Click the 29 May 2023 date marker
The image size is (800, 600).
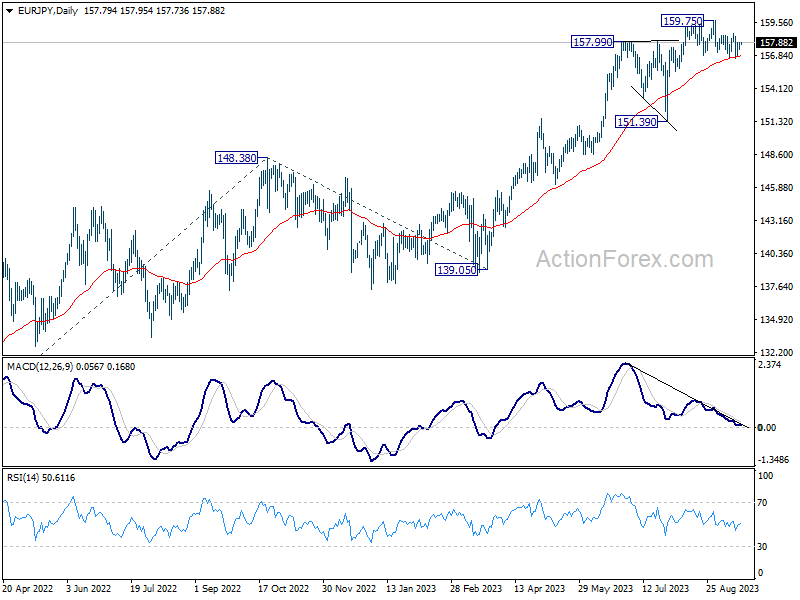coord(605,588)
